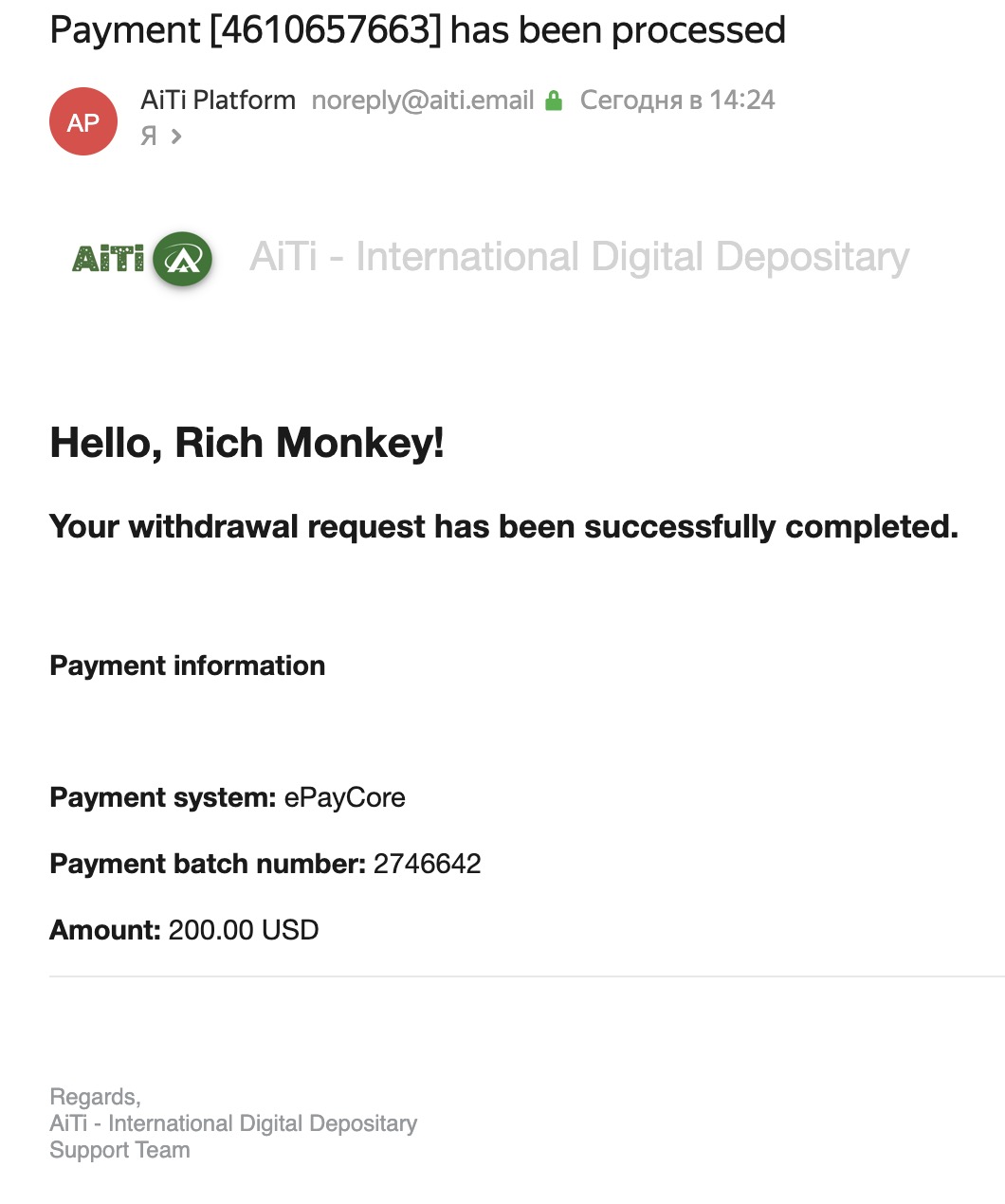Click the noreply@aiti.email address
Screen dimensions: 1005x1204
coord(423,100)
